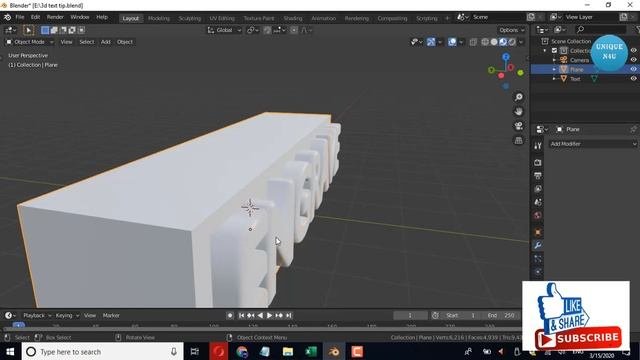Open the Windows Start menu

pyautogui.click(x=10, y=351)
